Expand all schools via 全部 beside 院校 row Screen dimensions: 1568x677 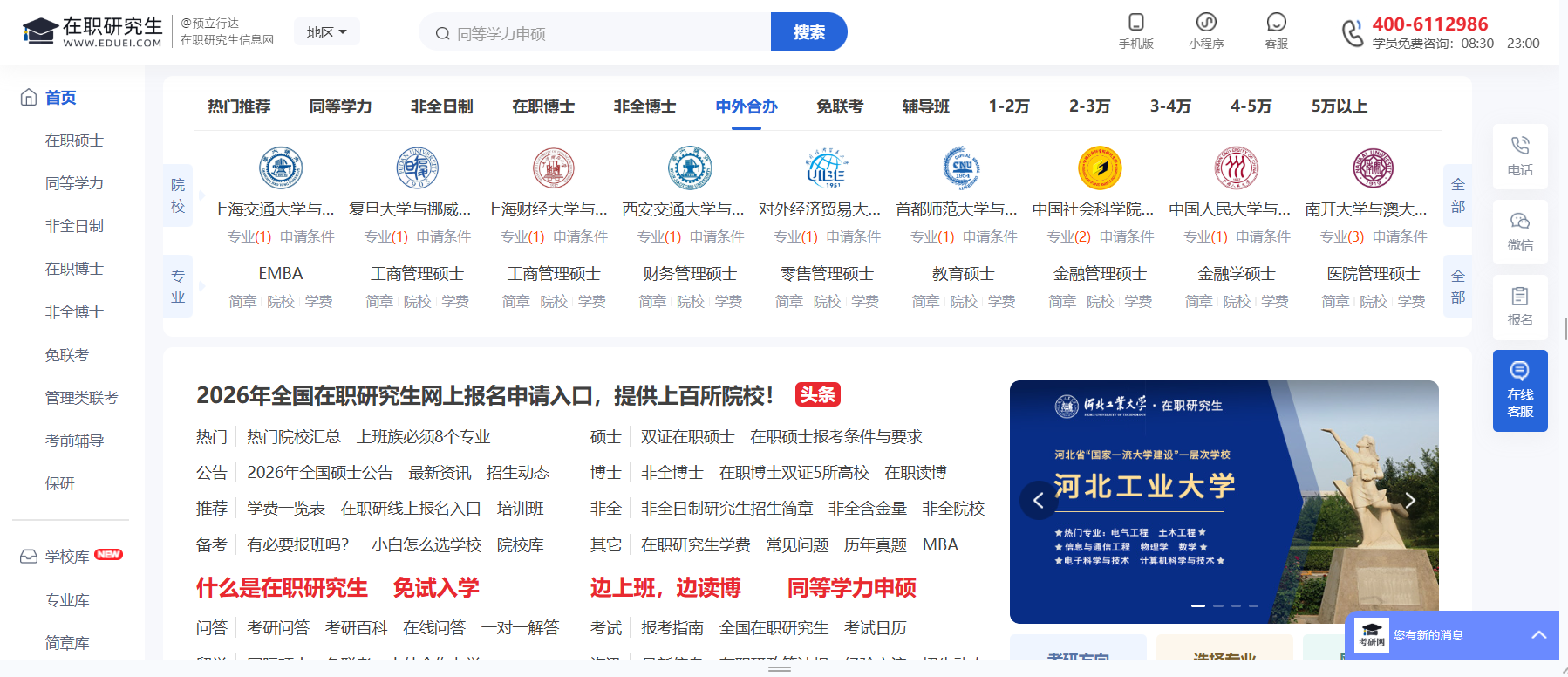(1457, 195)
